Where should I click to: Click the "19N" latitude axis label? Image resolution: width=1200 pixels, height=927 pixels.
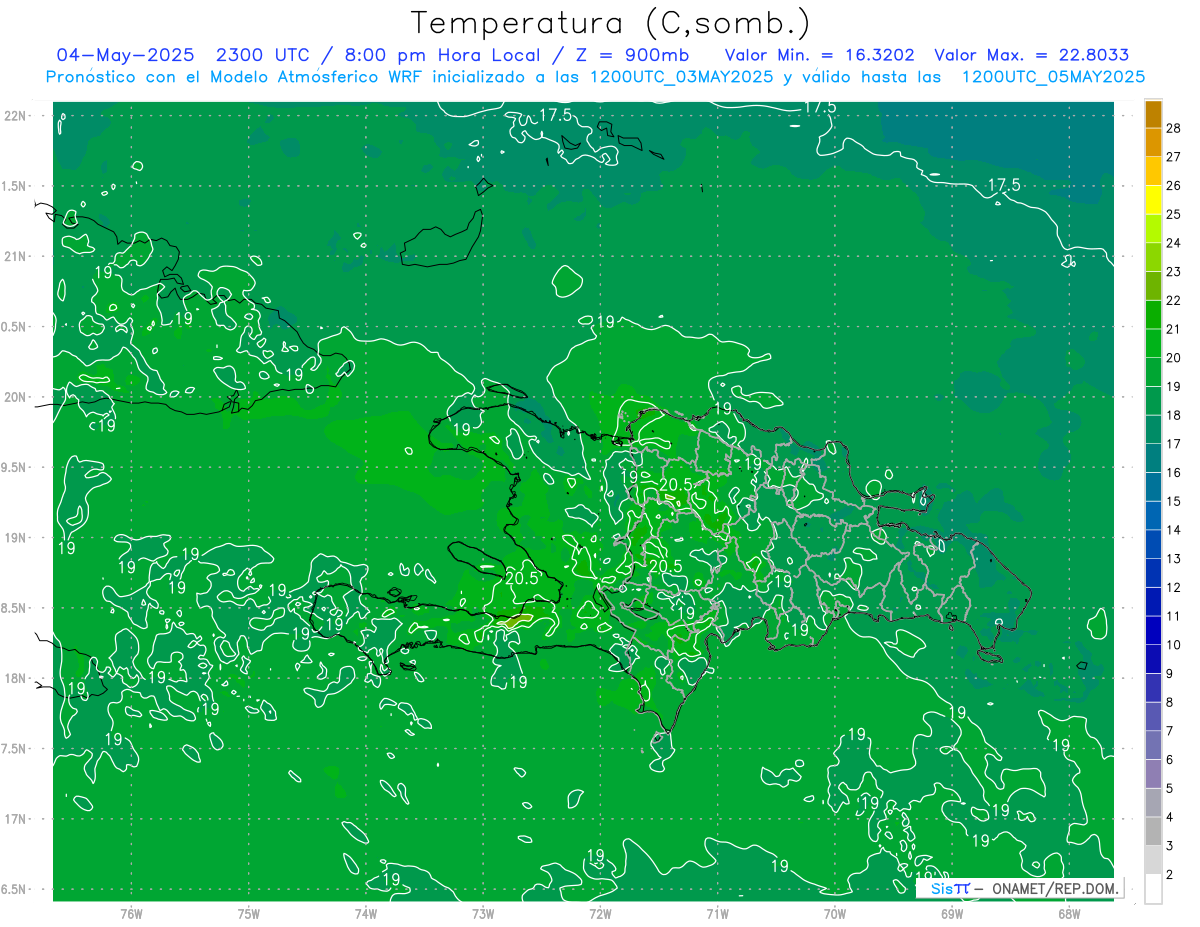15,537
